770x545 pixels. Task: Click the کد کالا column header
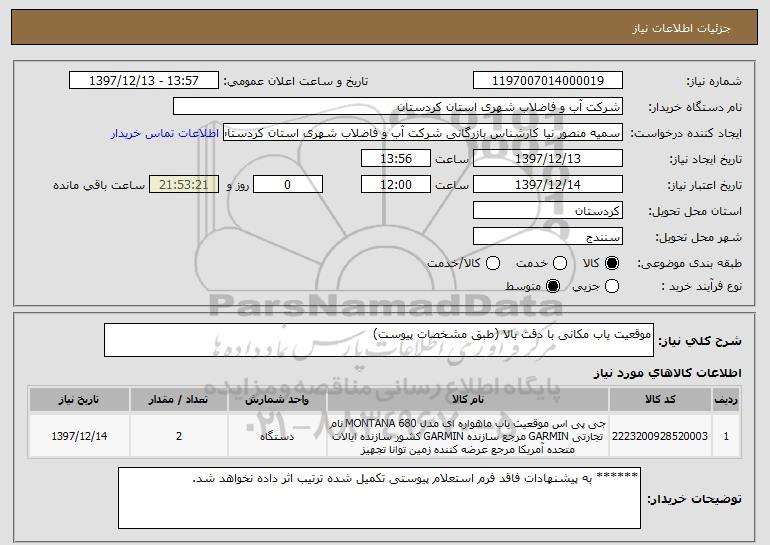pyautogui.click(x=660, y=400)
